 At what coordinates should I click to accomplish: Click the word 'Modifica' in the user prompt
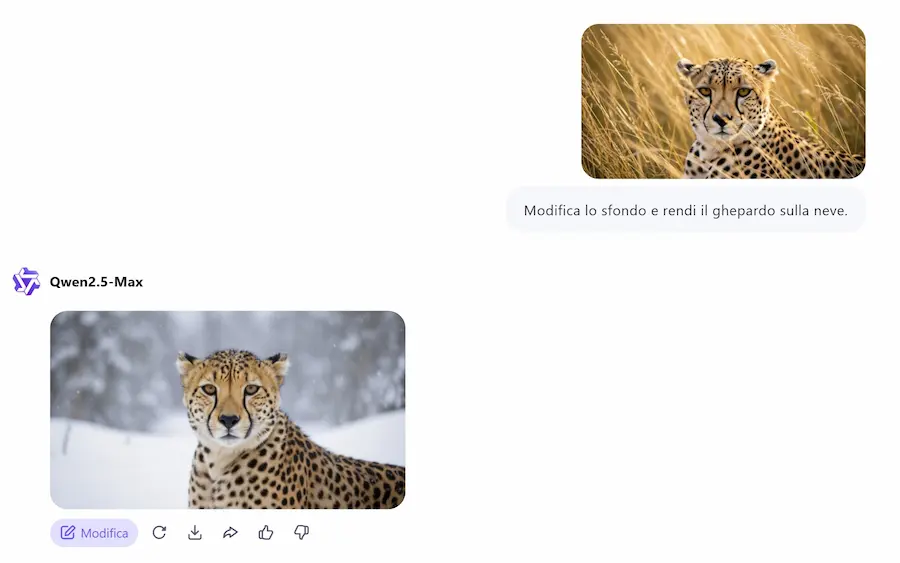552,211
